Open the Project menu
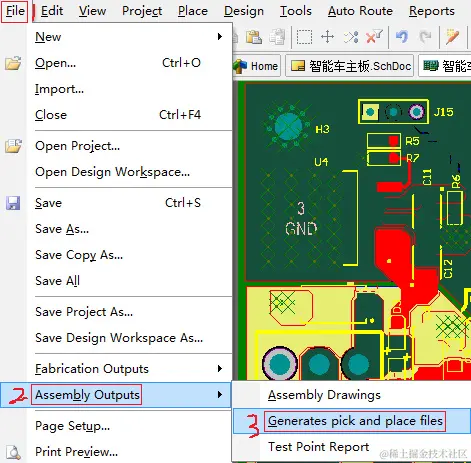The image size is (471, 463). point(142,11)
